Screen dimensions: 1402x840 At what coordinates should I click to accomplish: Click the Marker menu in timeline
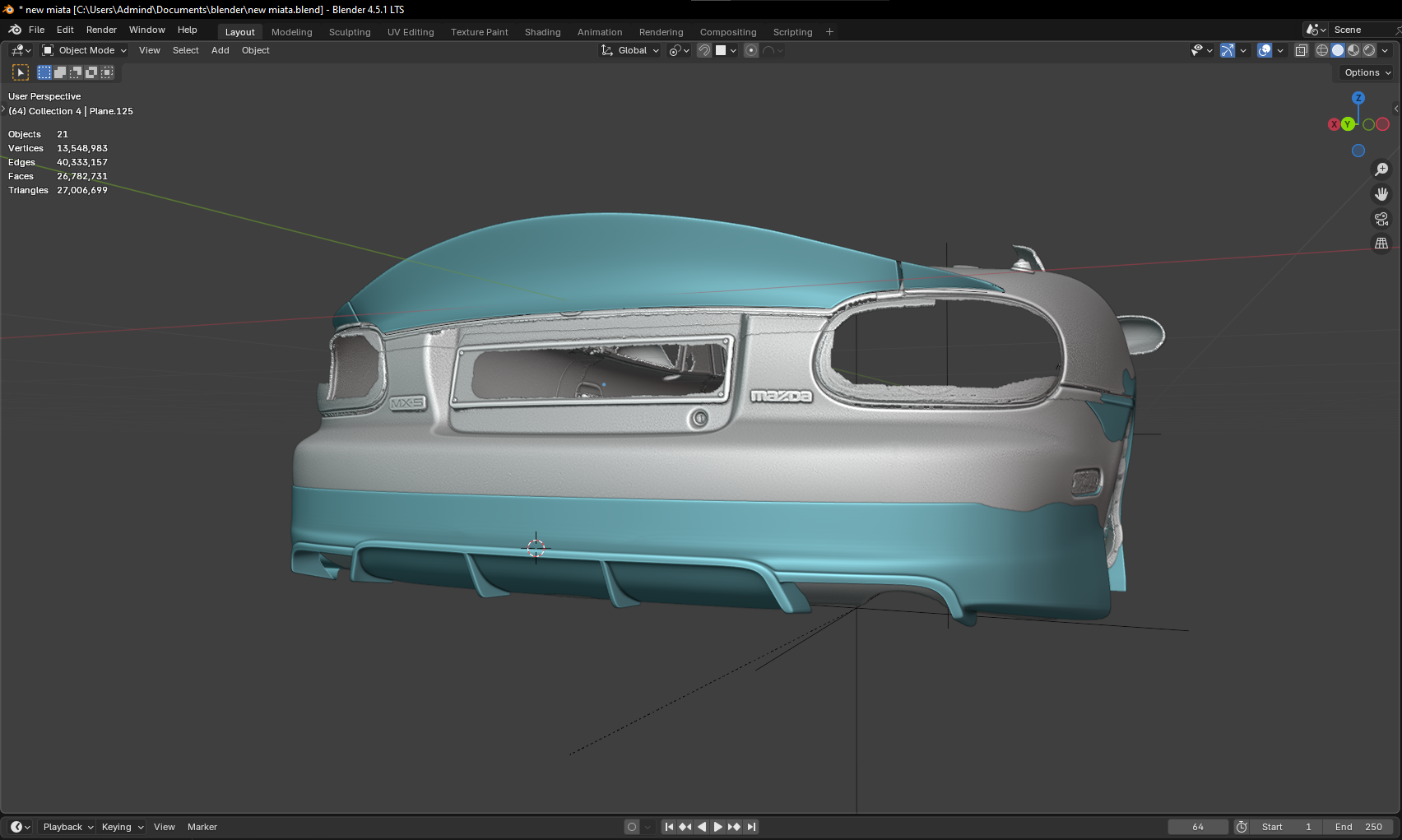tap(202, 827)
